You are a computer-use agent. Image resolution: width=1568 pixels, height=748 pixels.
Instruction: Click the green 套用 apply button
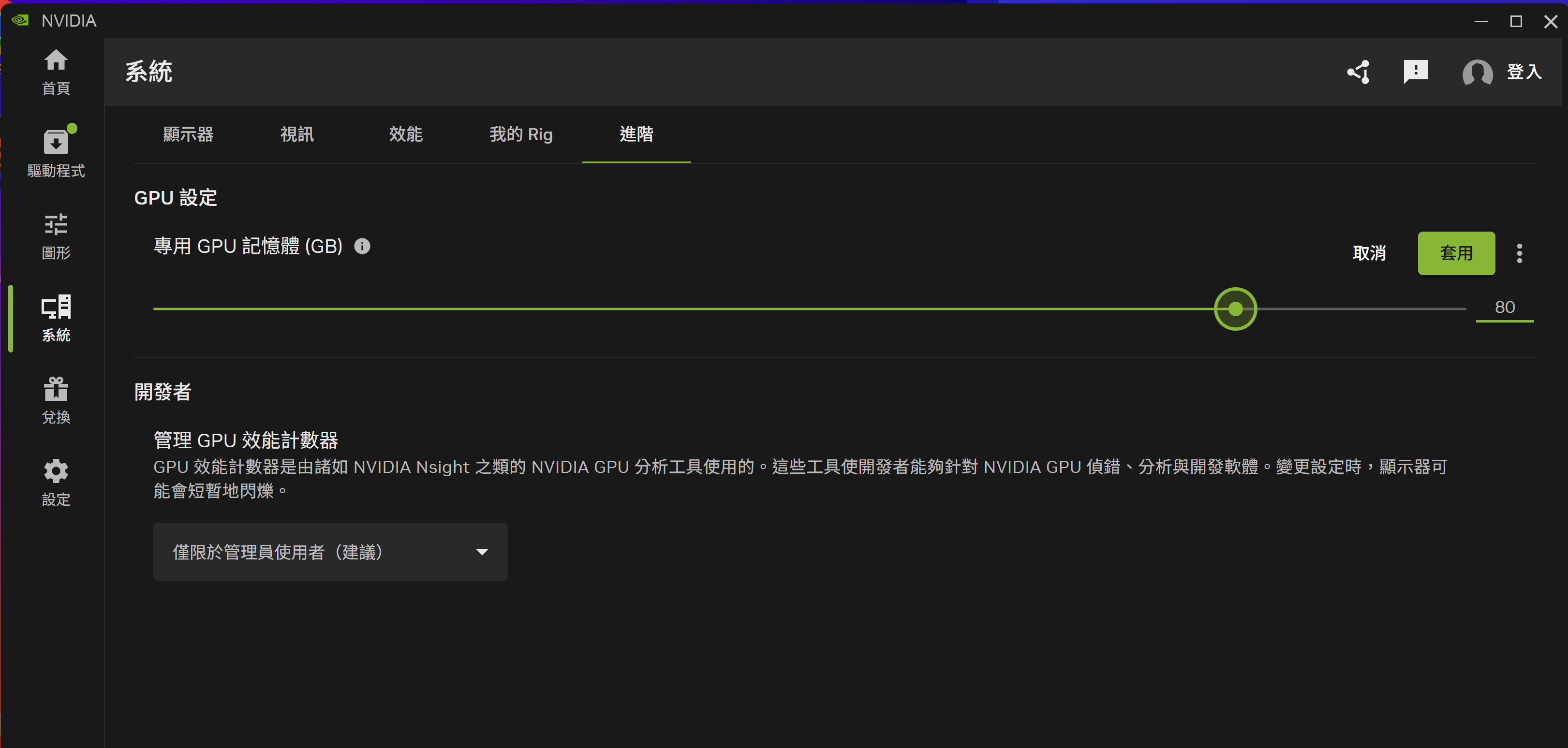[1456, 253]
